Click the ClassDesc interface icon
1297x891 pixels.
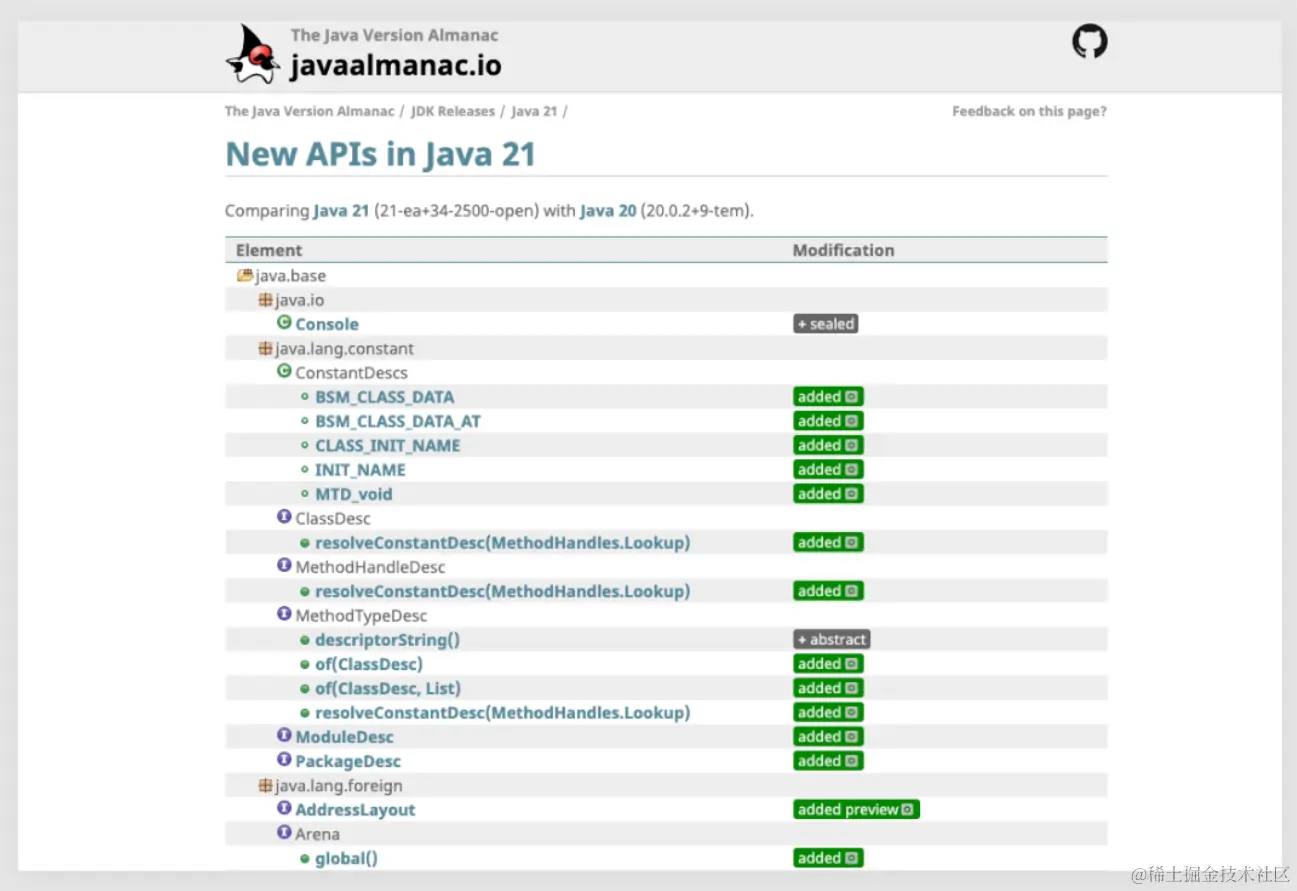[x=284, y=518]
